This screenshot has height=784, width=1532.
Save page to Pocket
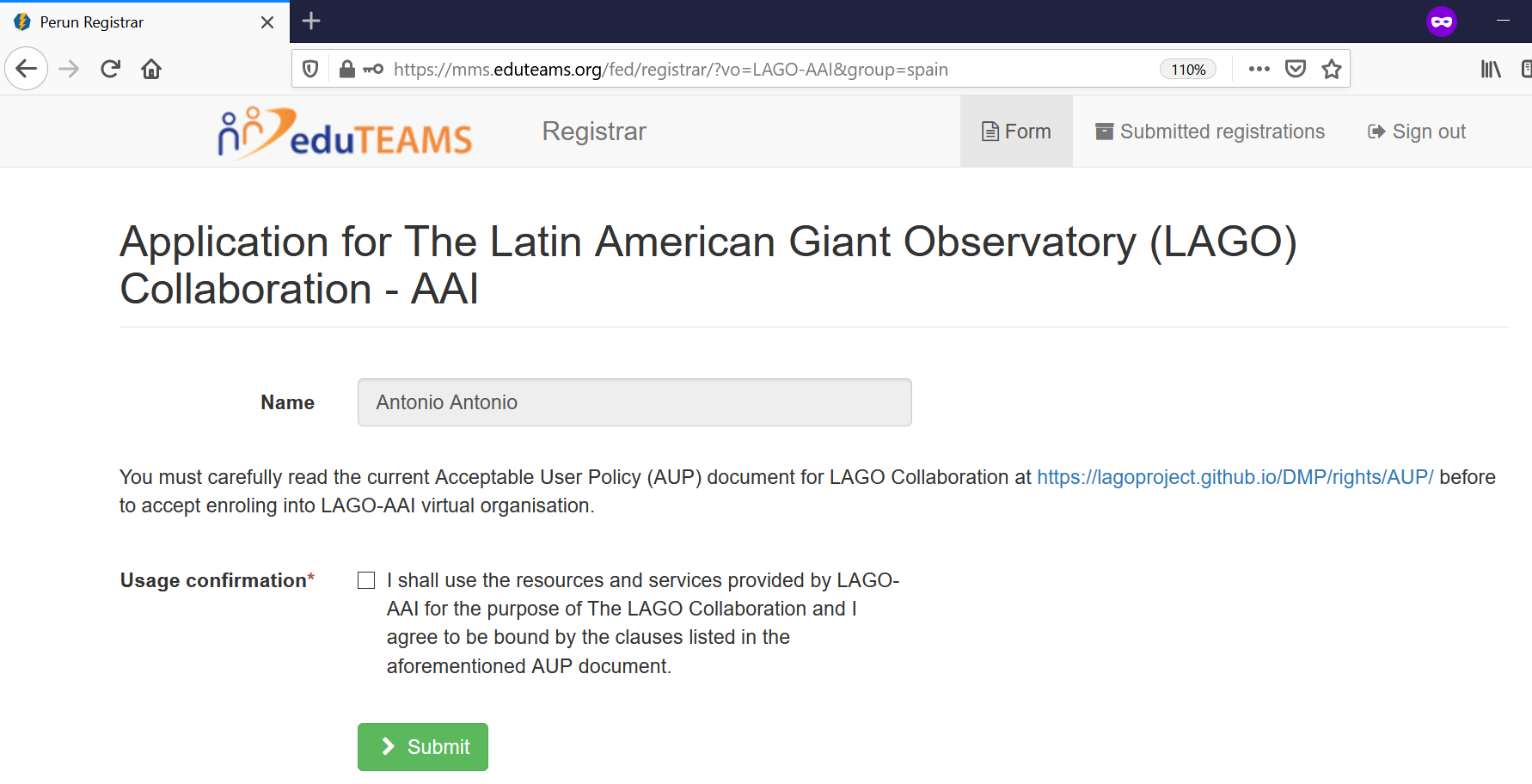coord(1296,69)
